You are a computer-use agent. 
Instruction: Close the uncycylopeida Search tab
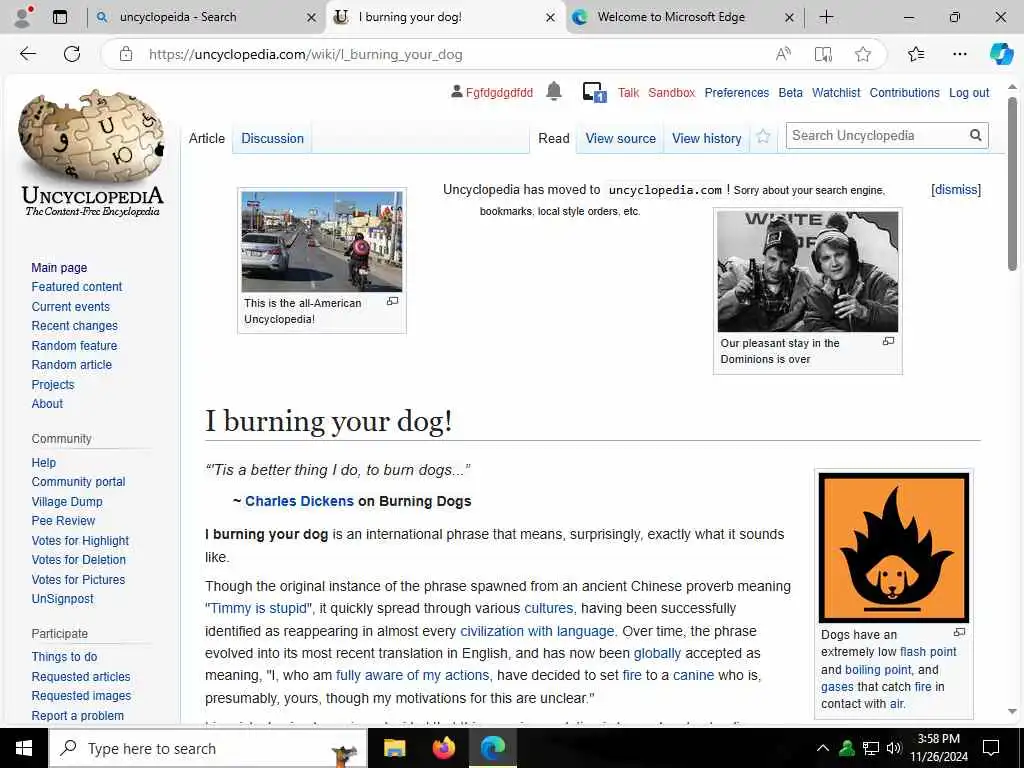tap(312, 18)
